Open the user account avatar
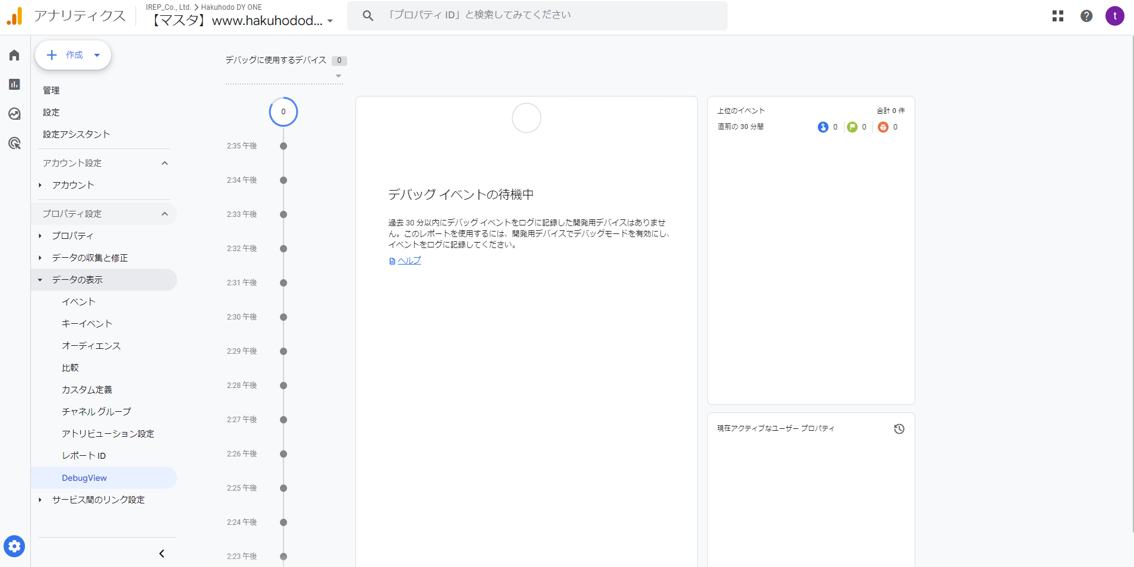The width and height of the screenshot is (1134, 567). [x=1114, y=16]
